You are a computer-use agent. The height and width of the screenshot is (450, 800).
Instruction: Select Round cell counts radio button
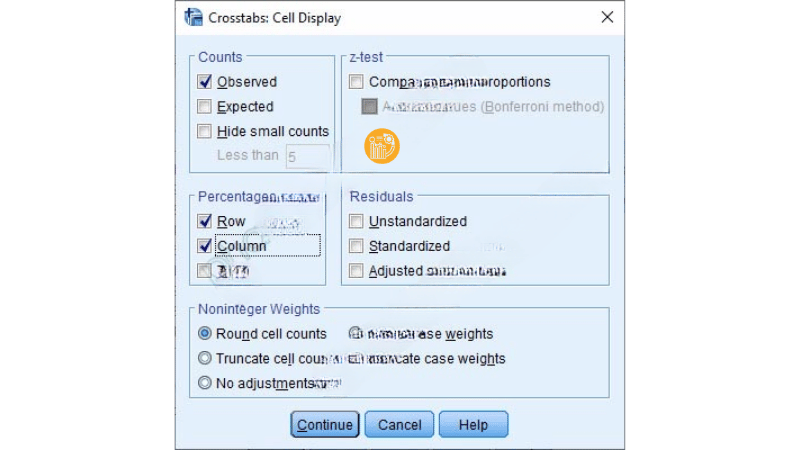[206, 334]
